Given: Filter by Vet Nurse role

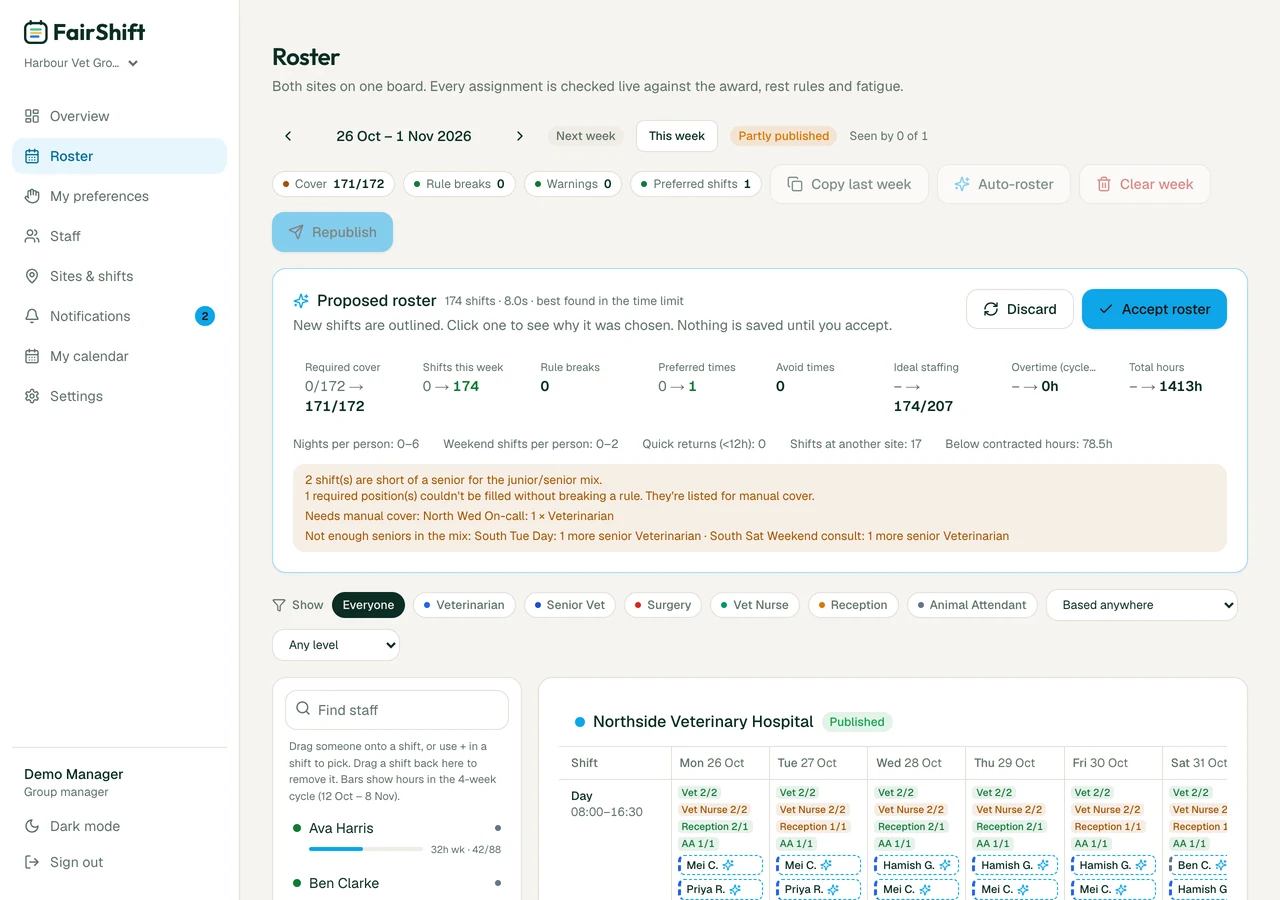Looking at the screenshot, I should [755, 605].
